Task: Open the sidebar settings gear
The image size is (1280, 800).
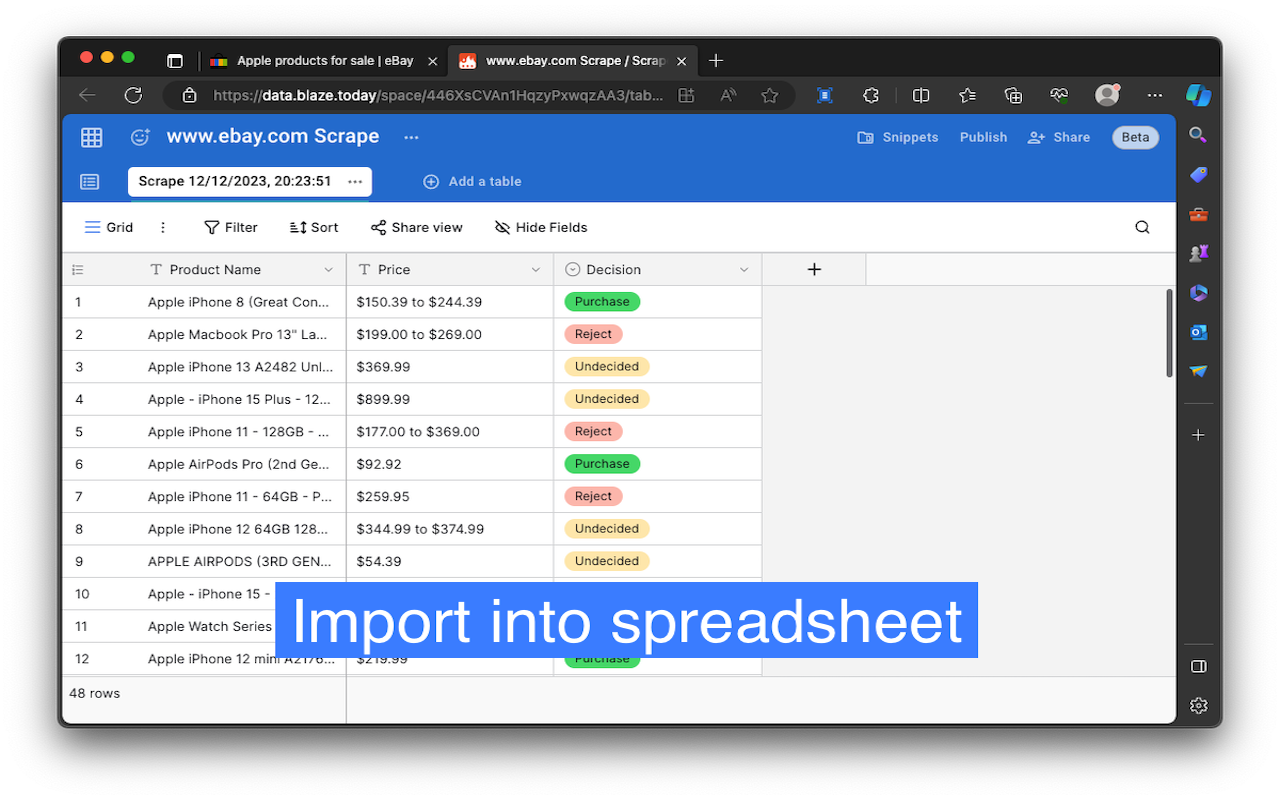Action: click(x=1198, y=706)
